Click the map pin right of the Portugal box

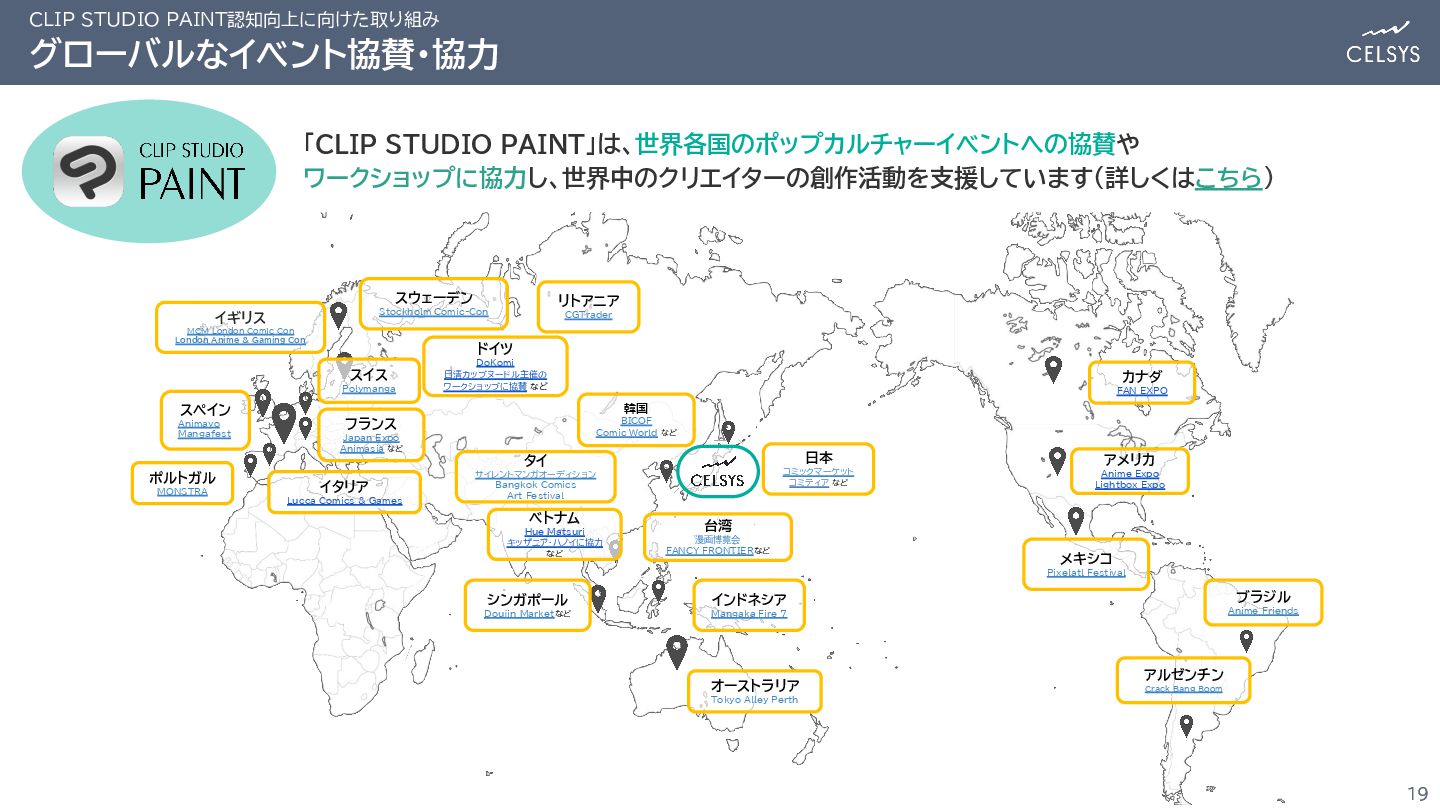point(250,465)
